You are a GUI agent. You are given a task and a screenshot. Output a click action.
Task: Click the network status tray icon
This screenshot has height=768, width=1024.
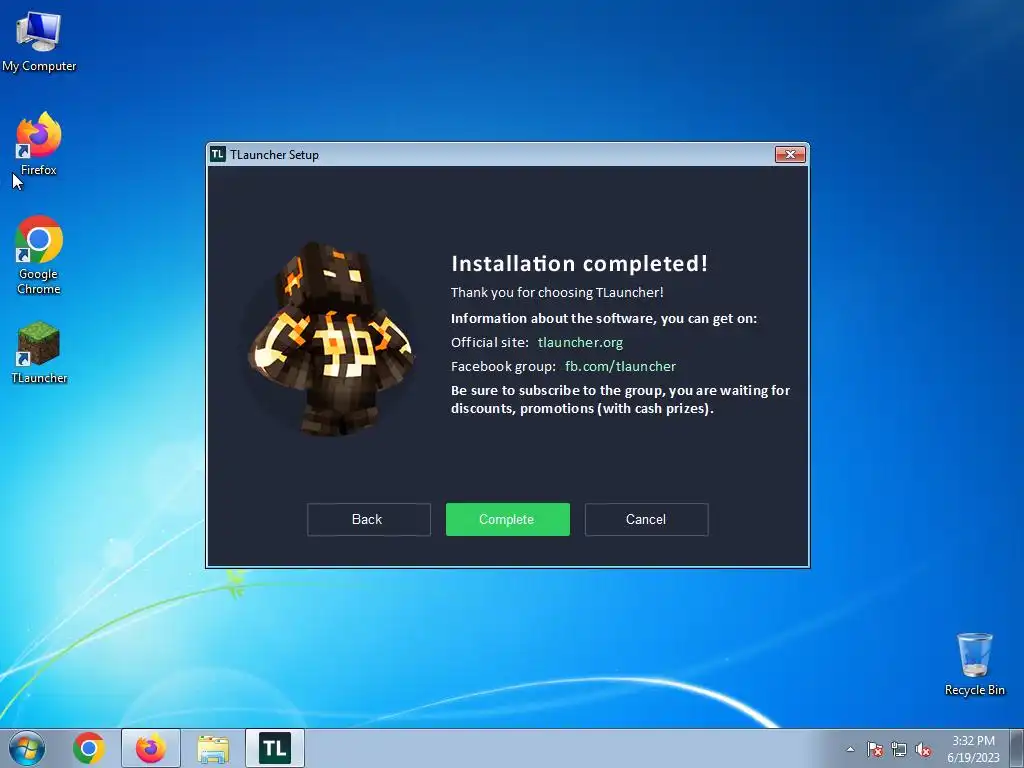coord(899,749)
